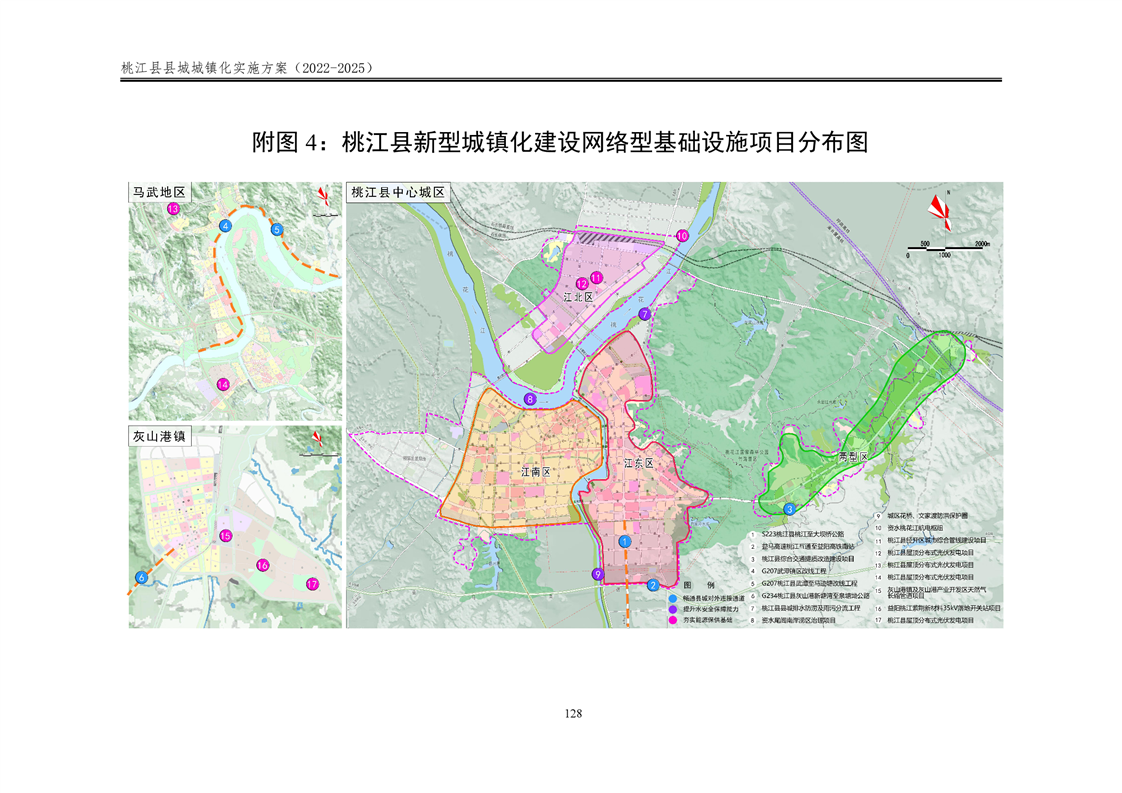Select purple marker 9 on the map
The width and height of the screenshot is (1122, 793).
tap(598, 574)
